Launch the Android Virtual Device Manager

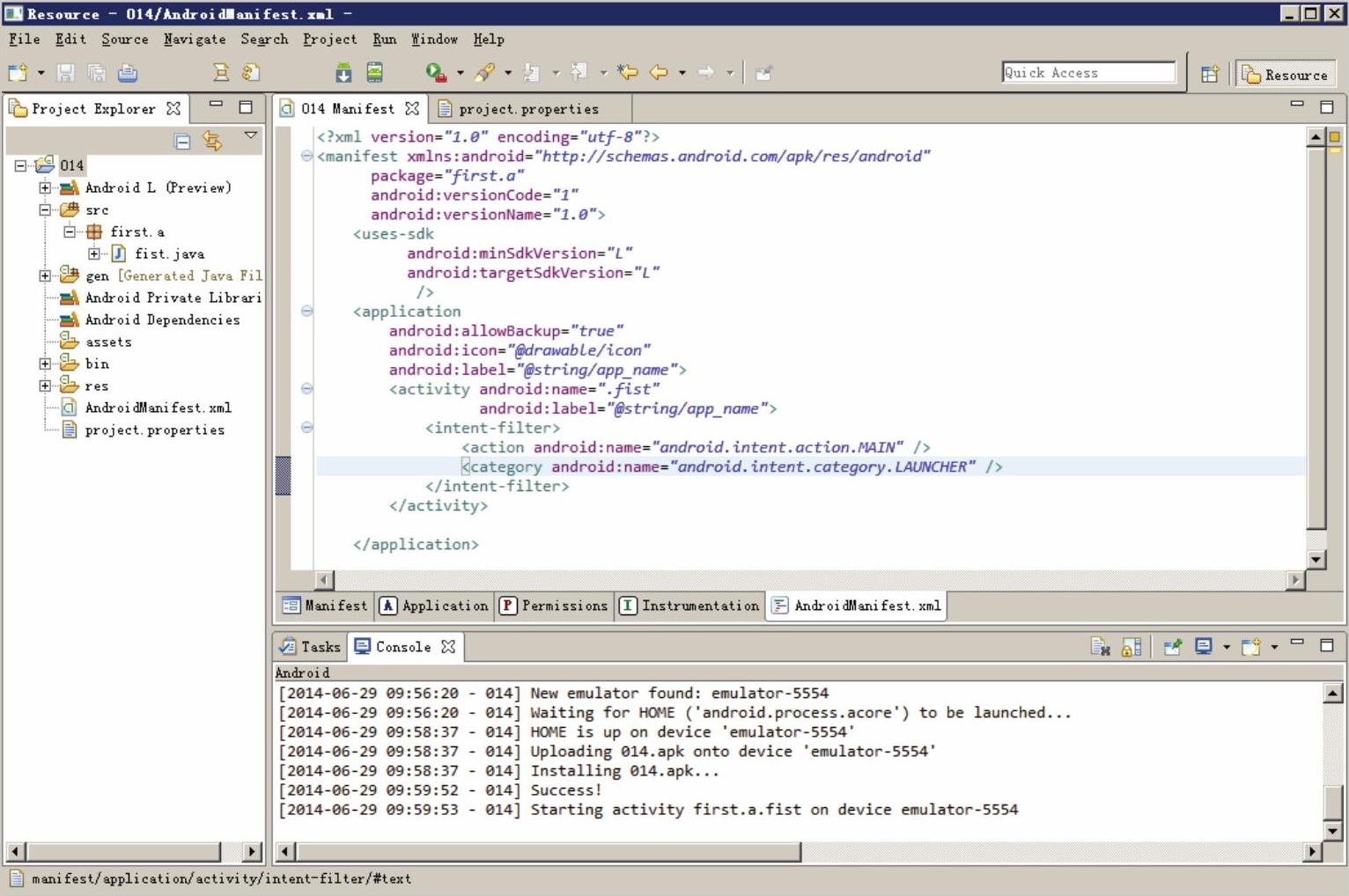point(374,73)
